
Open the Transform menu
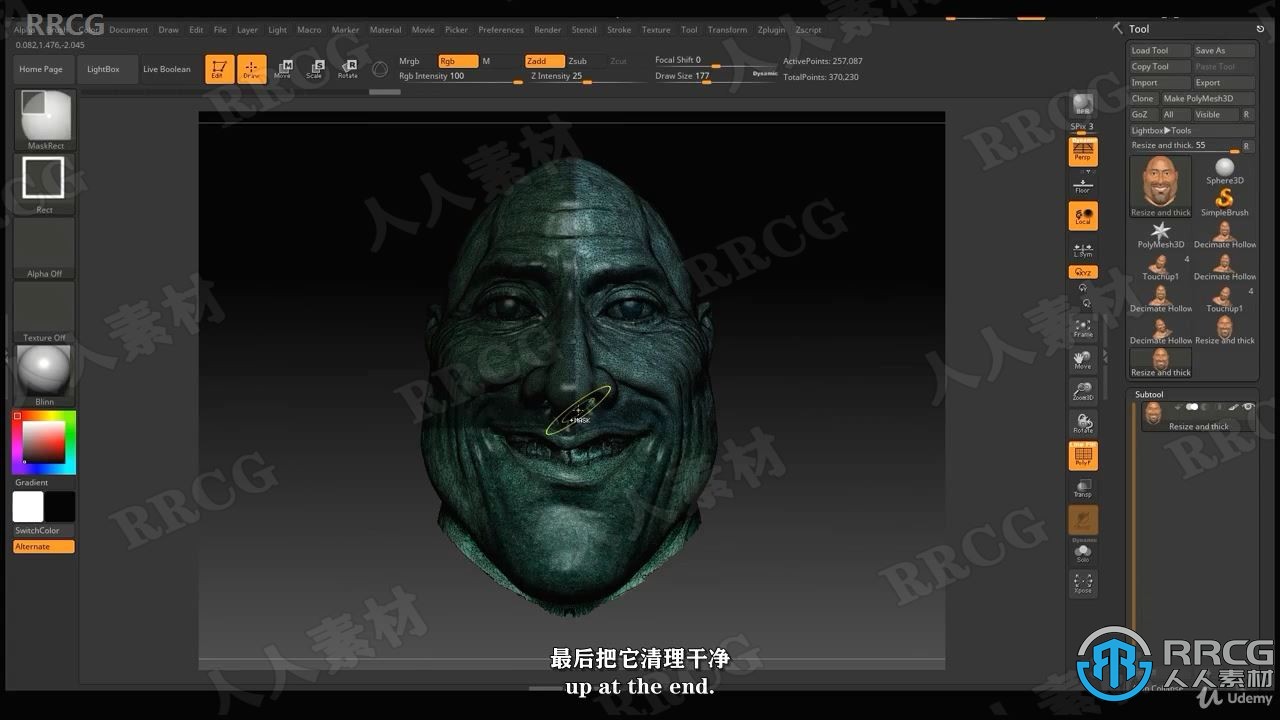[727, 30]
